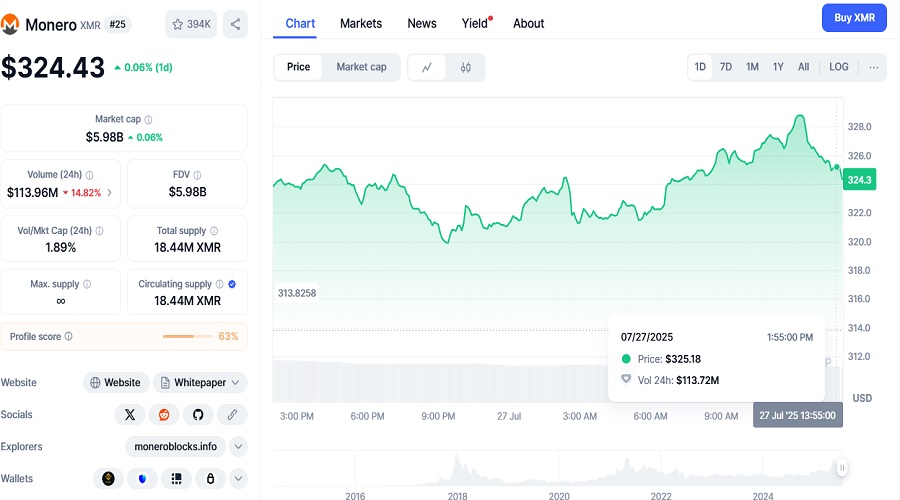Viewport: 900px width, 500px height.
Task: Expand the Wallets list chevron
Action: coord(238,478)
